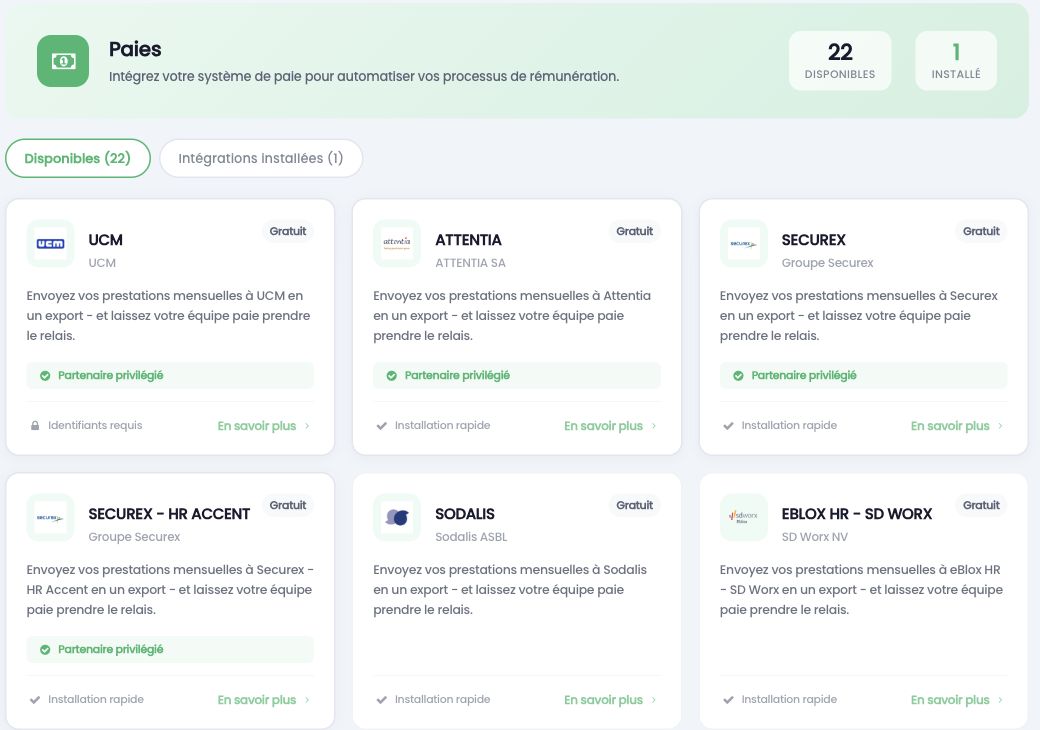Click Securex Partenaire privilégié check badge icon
Screen dimensions: 1040x730
click(x=738, y=376)
